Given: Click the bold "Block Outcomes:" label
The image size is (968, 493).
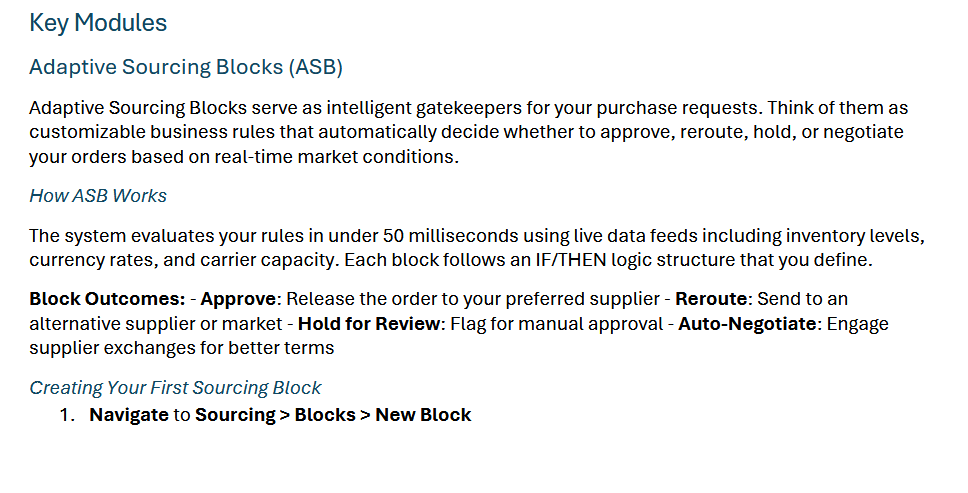Looking at the screenshot, I should 107,299.
